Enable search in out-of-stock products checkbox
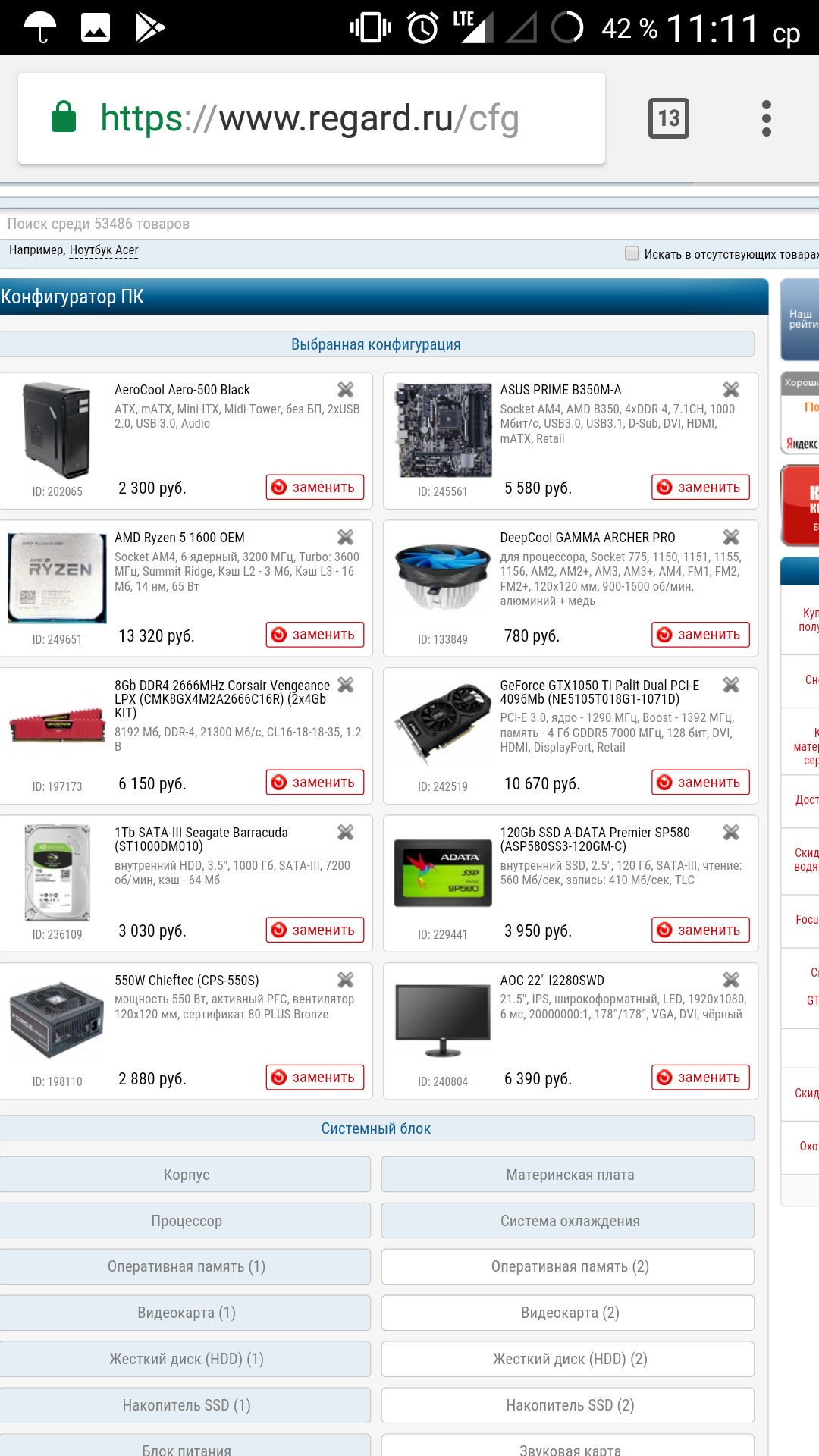Viewport: 819px width, 1456px height. 632,253
